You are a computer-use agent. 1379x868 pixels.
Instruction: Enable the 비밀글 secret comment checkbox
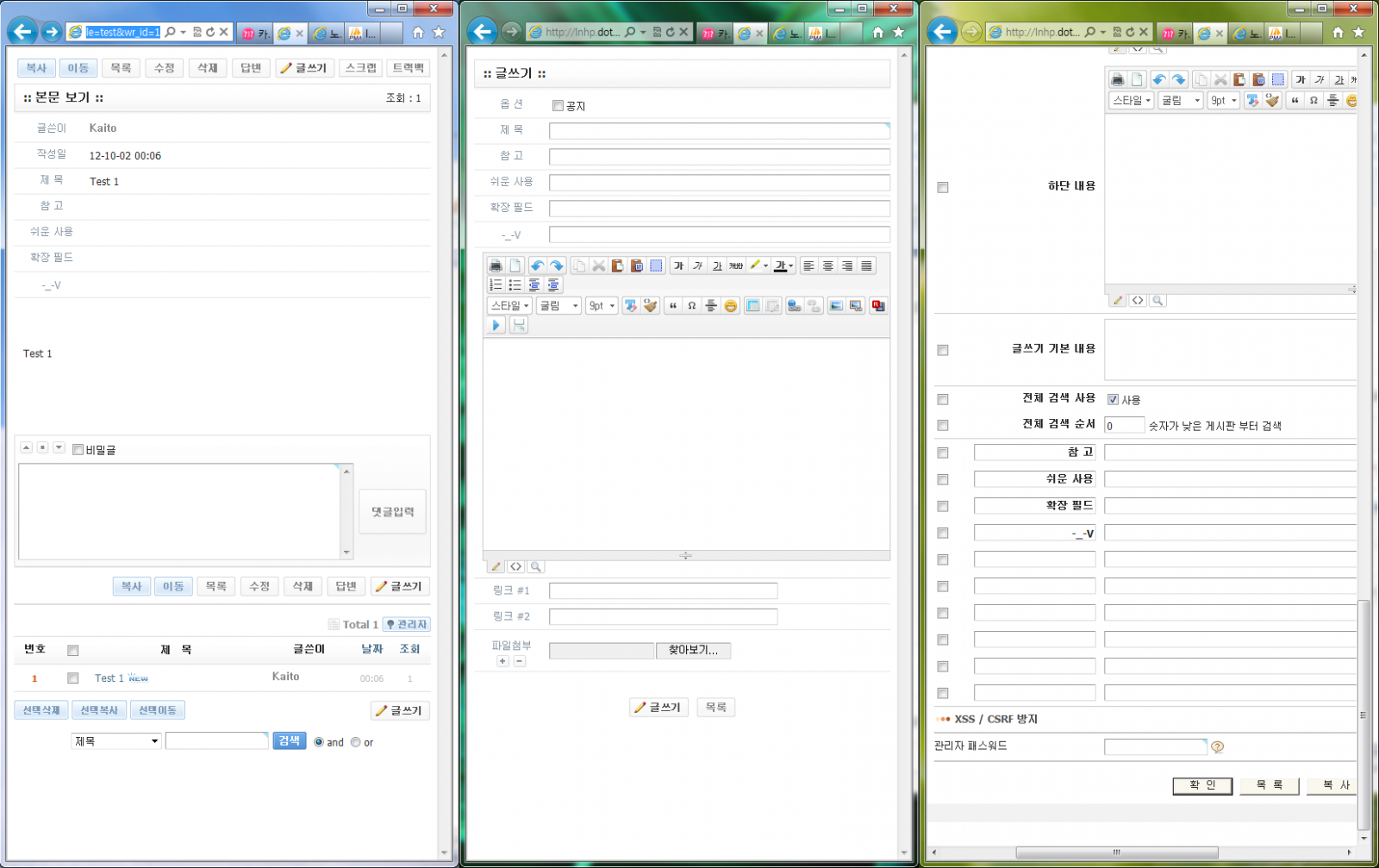pyautogui.click(x=78, y=450)
